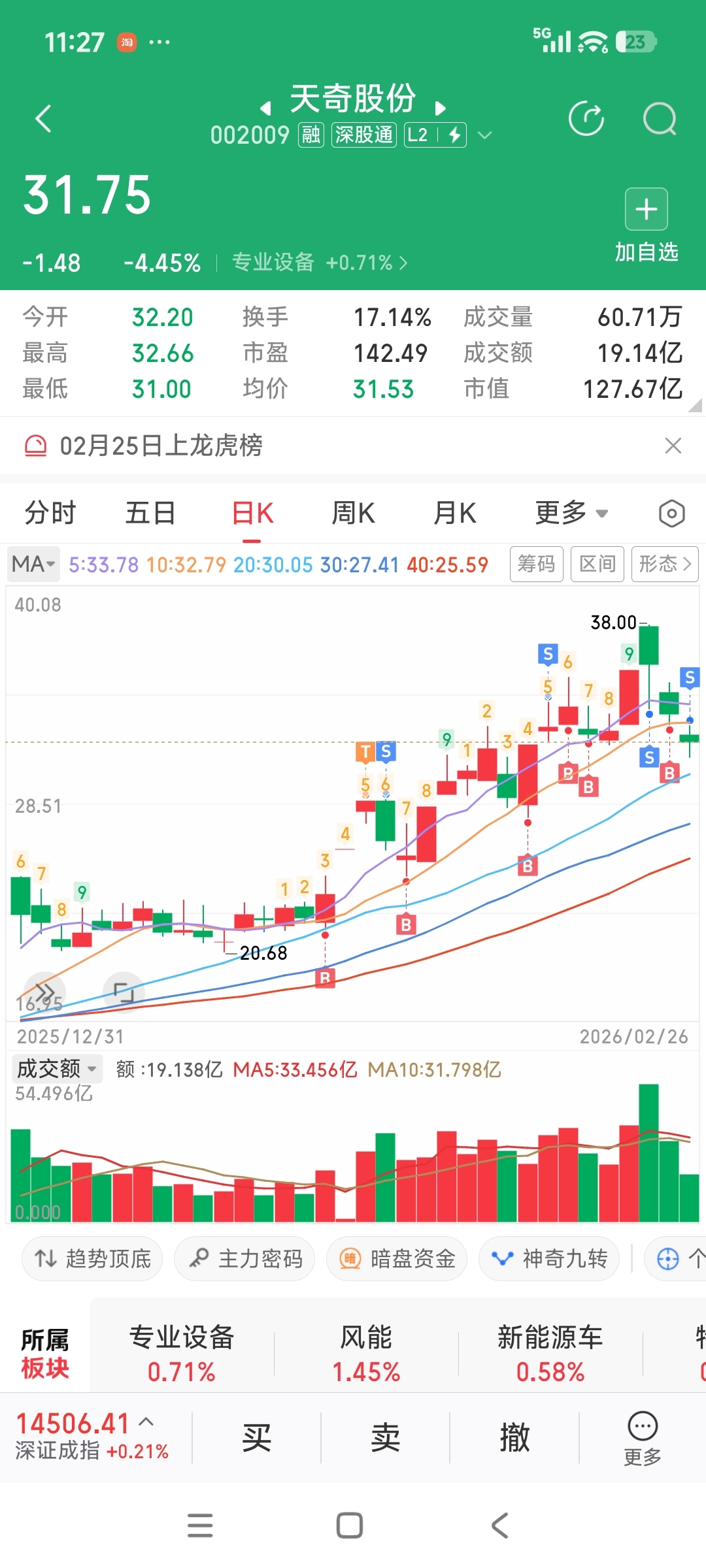Open Android recent apps menu icon
706x1568 pixels.
pos(200,1526)
